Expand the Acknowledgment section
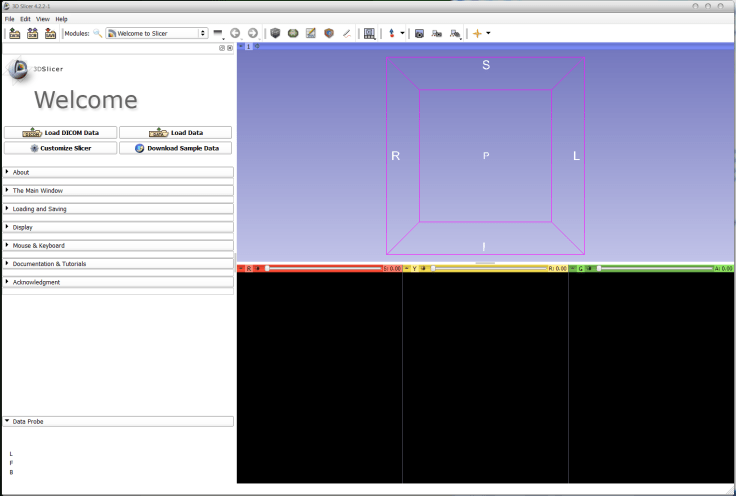The width and height of the screenshot is (736, 496). pos(118,282)
